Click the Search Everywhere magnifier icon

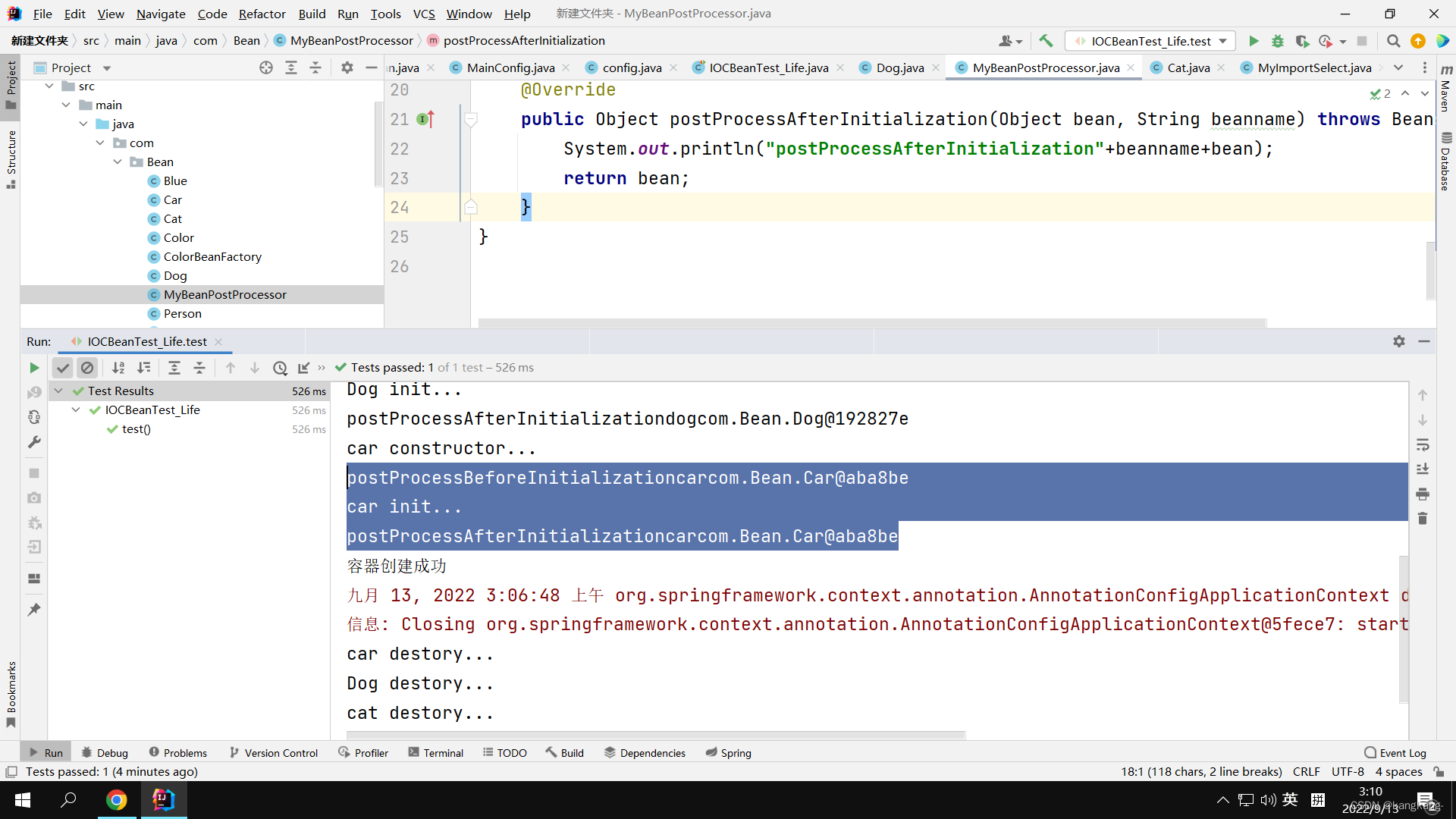click(x=1393, y=41)
